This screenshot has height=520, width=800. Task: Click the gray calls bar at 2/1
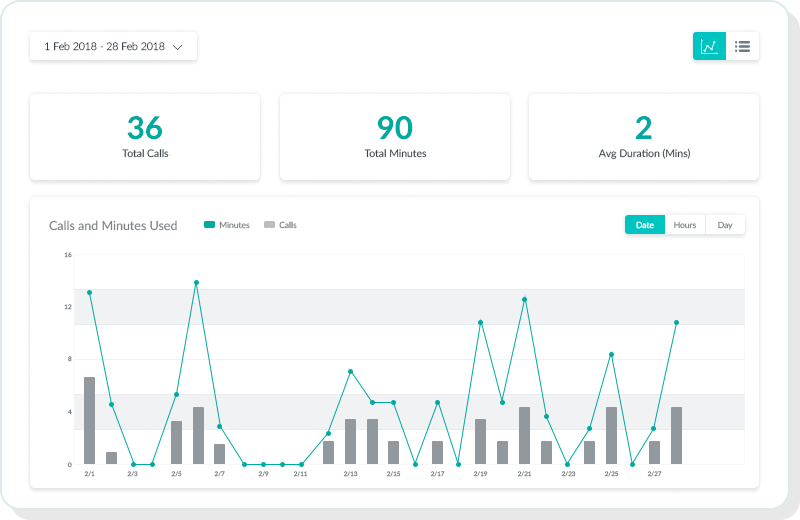[x=89, y=420]
